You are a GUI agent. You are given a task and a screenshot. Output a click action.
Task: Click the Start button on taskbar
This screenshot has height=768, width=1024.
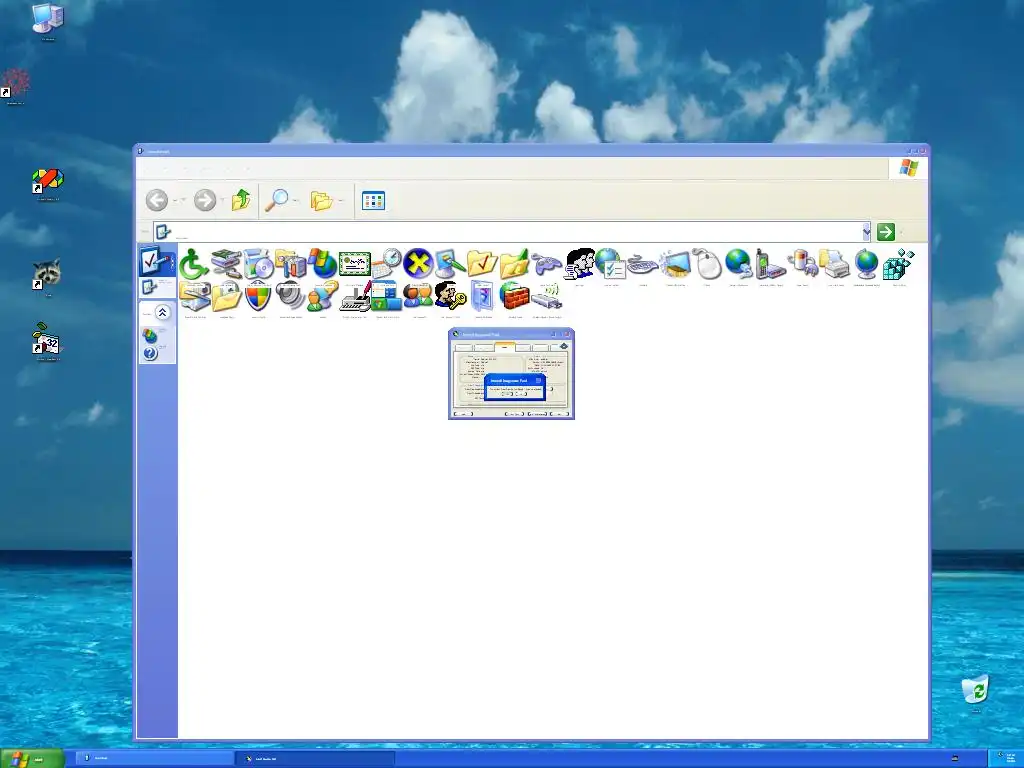click(x=32, y=759)
